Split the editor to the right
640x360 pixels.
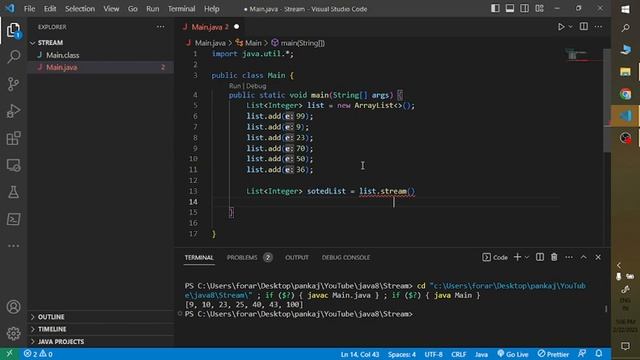[x=584, y=27]
